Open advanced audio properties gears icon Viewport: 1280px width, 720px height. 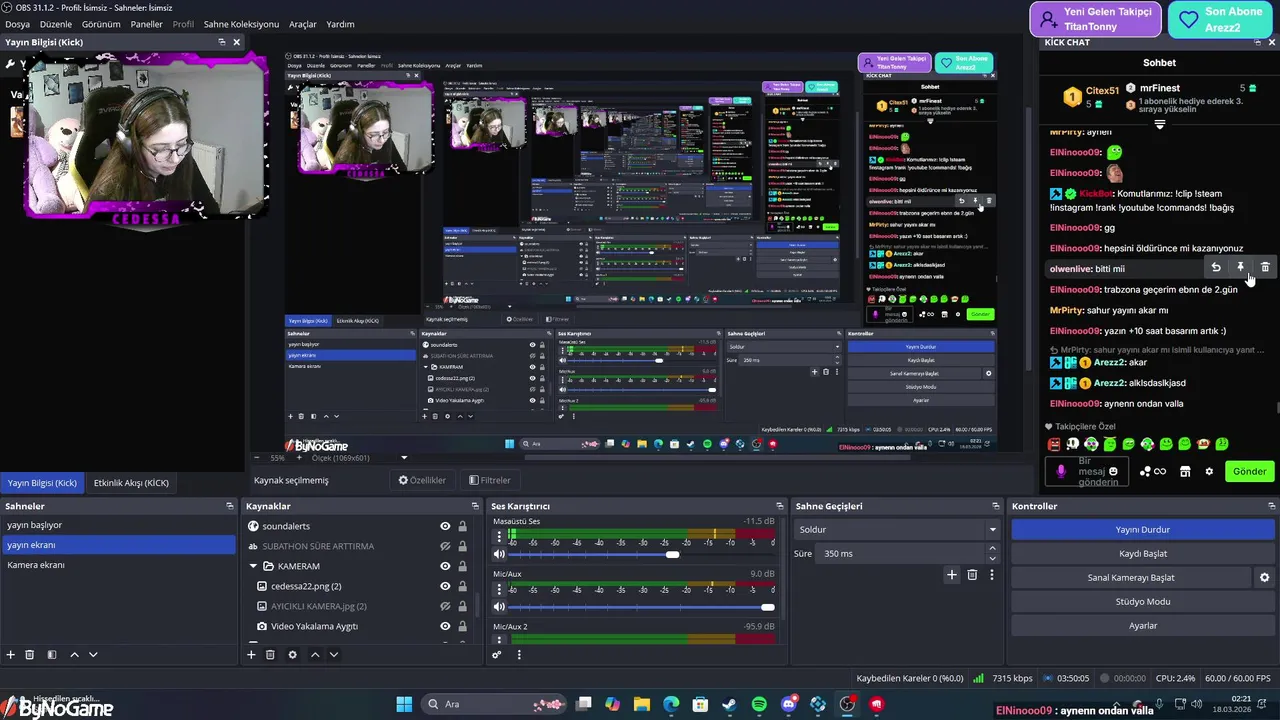tap(496, 654)
